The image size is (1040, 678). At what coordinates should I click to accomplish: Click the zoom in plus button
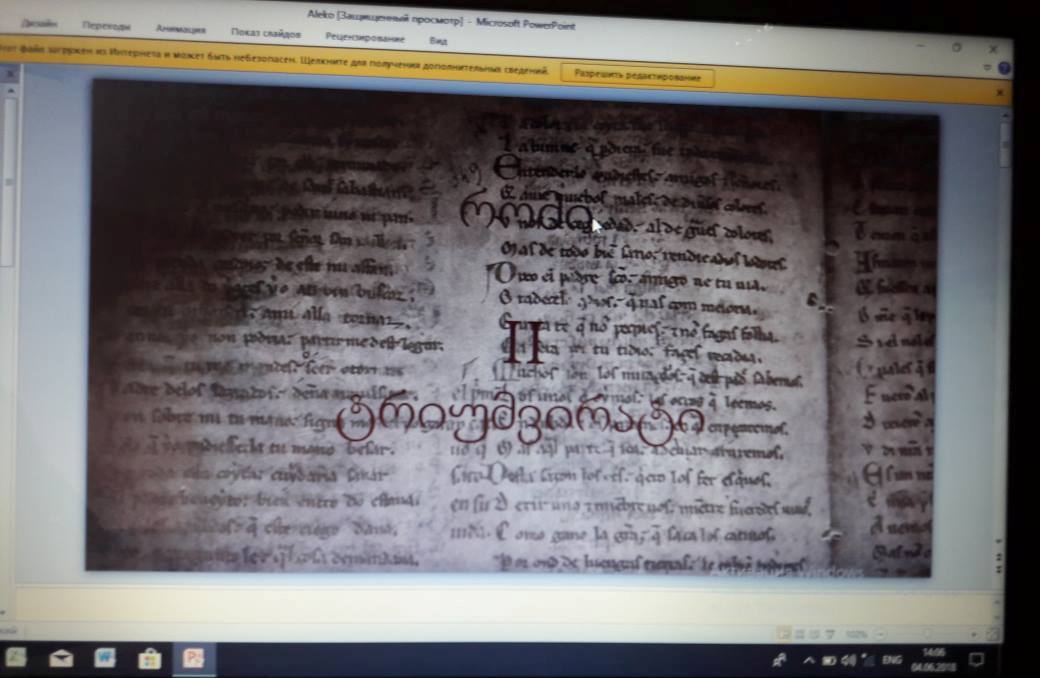(974, 635)
